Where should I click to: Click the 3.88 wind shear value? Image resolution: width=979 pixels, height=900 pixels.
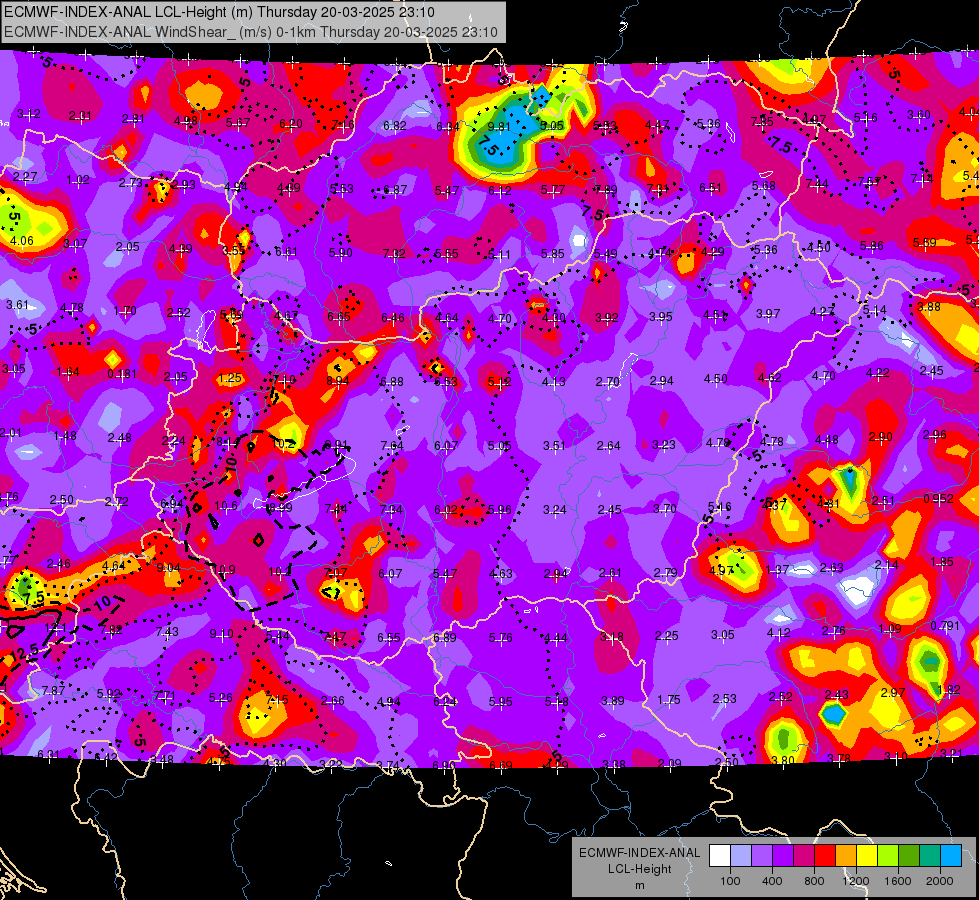(928, 307)
